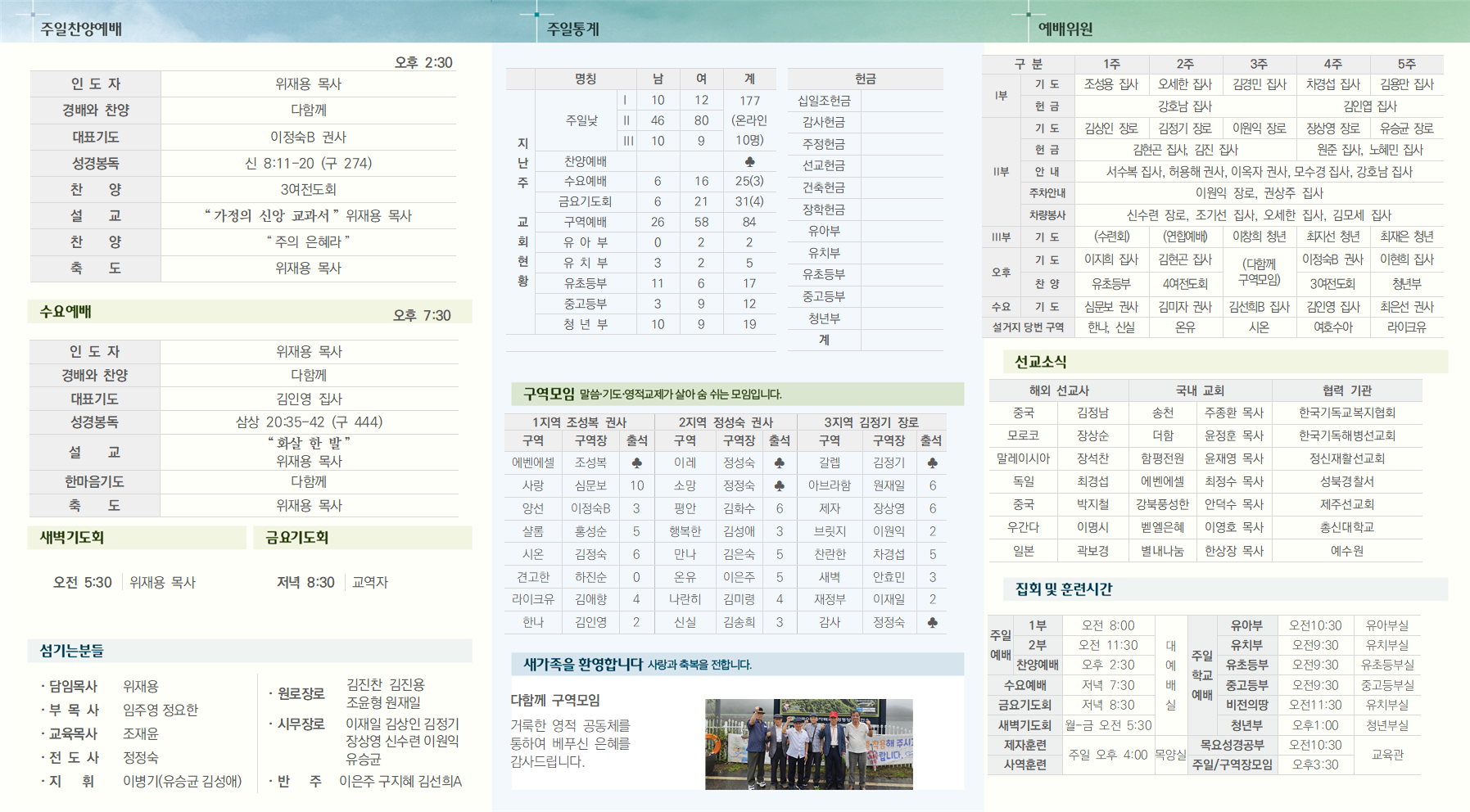Click the 십일조헌금 row in 헌금 table

point(865,101)
